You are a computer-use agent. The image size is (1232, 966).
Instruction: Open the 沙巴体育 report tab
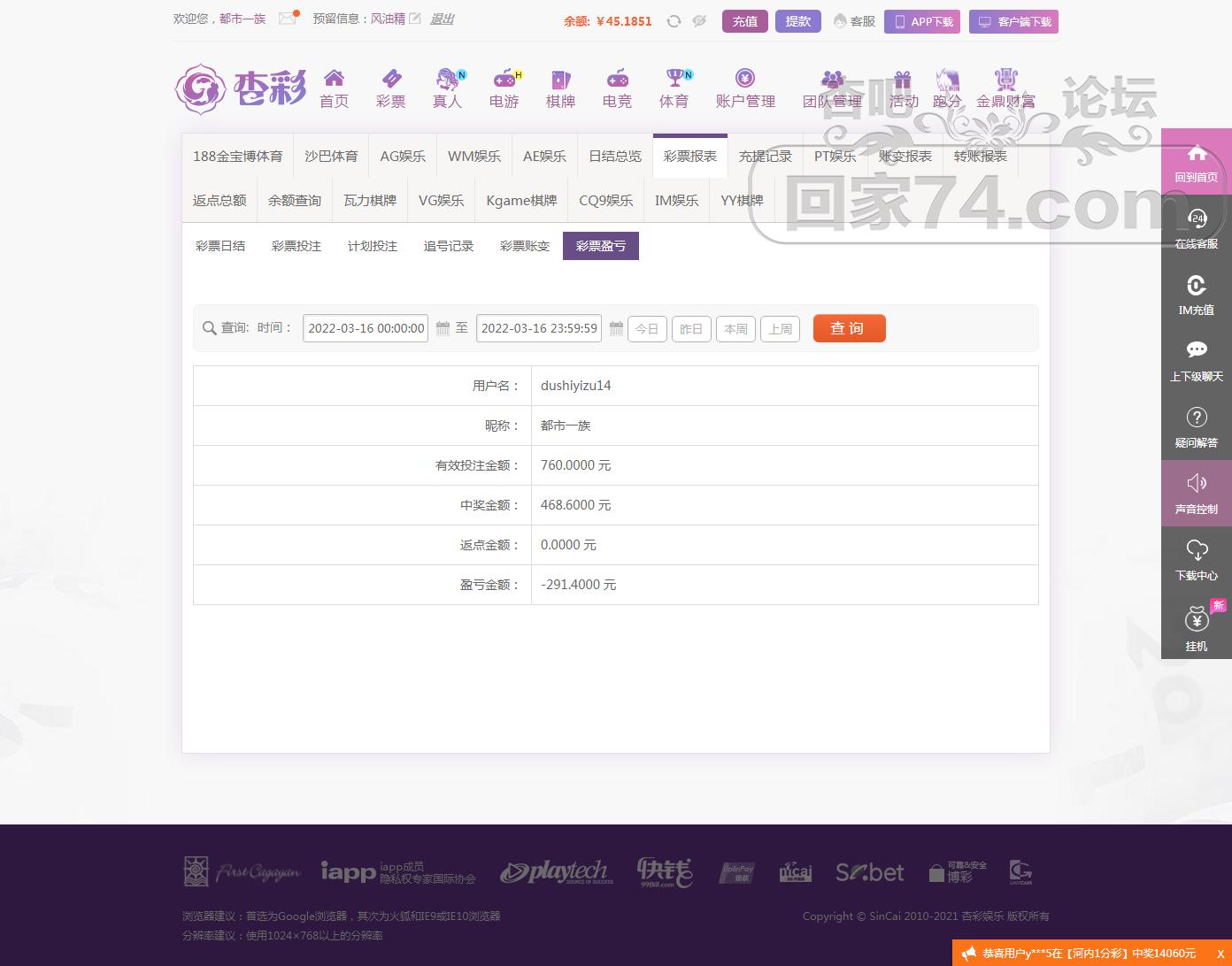click(x=331, y=156)
